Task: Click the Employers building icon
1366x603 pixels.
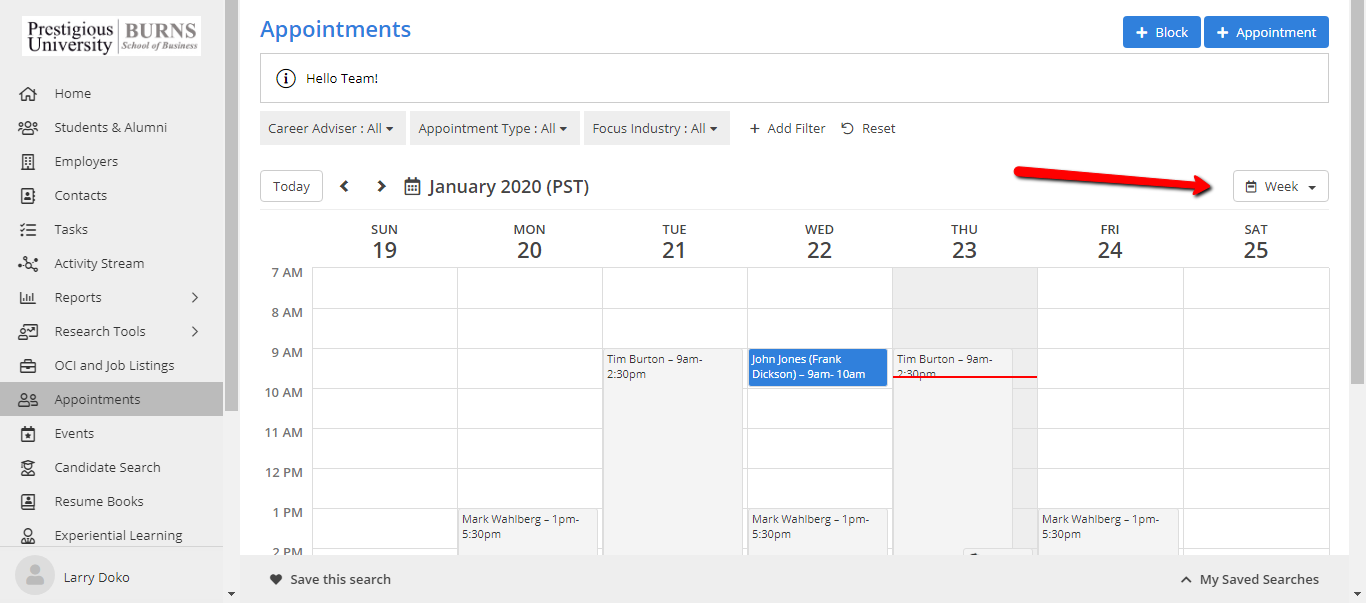Action: tap(28, 162)
